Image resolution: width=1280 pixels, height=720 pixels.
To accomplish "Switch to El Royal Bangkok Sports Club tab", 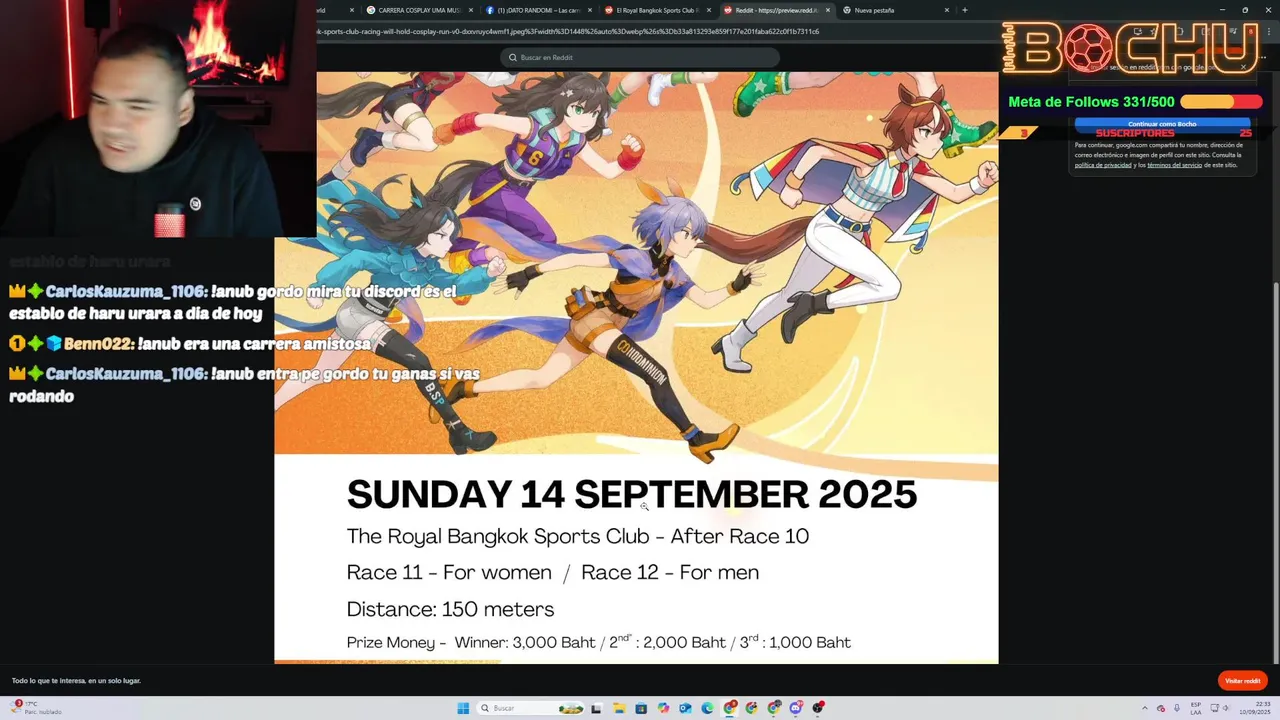I will coord(657,10).
